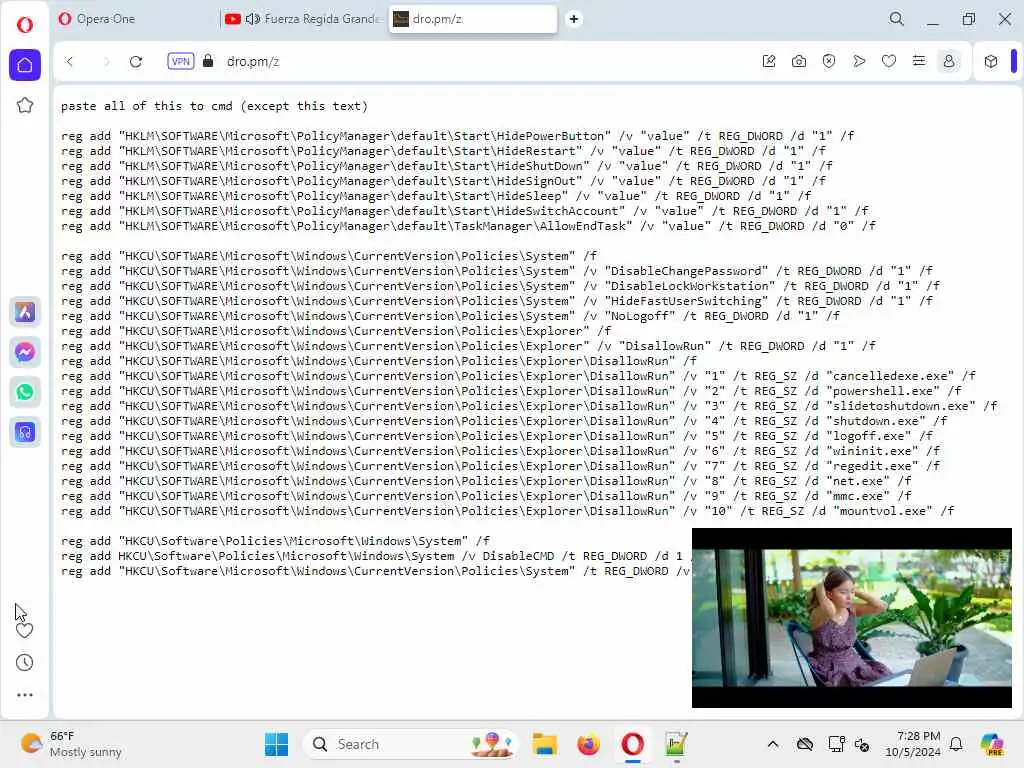Click the "mountvol.exe" command line
Screen dimensions: 1024x768
(x=507, y=511)
